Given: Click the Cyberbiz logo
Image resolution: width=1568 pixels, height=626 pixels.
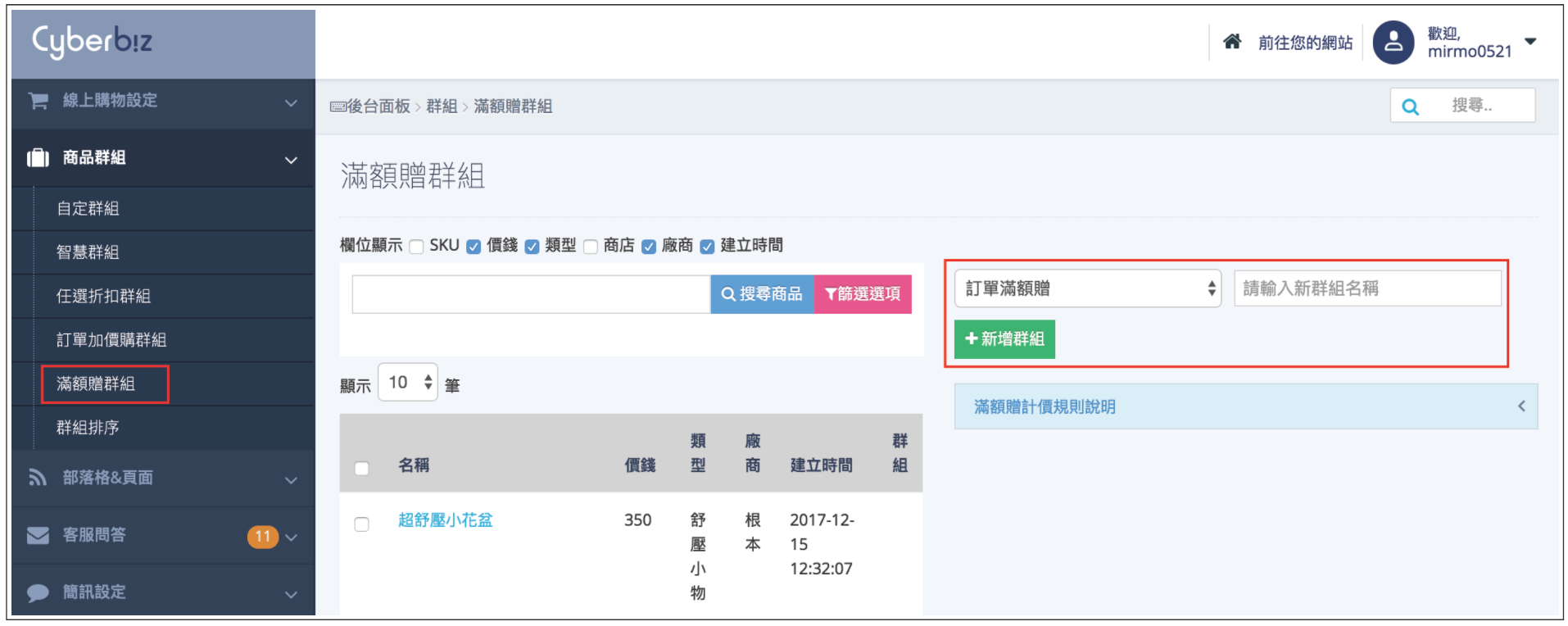Looking at the screenshot, I should point(92,41).
